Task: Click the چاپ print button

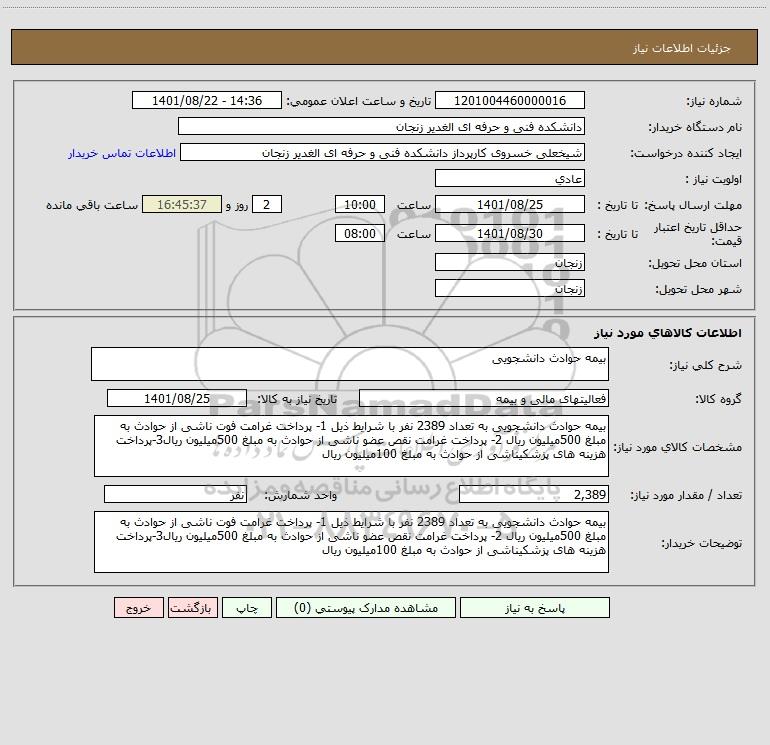Action: pyautogui.click(x=247, y=607)
